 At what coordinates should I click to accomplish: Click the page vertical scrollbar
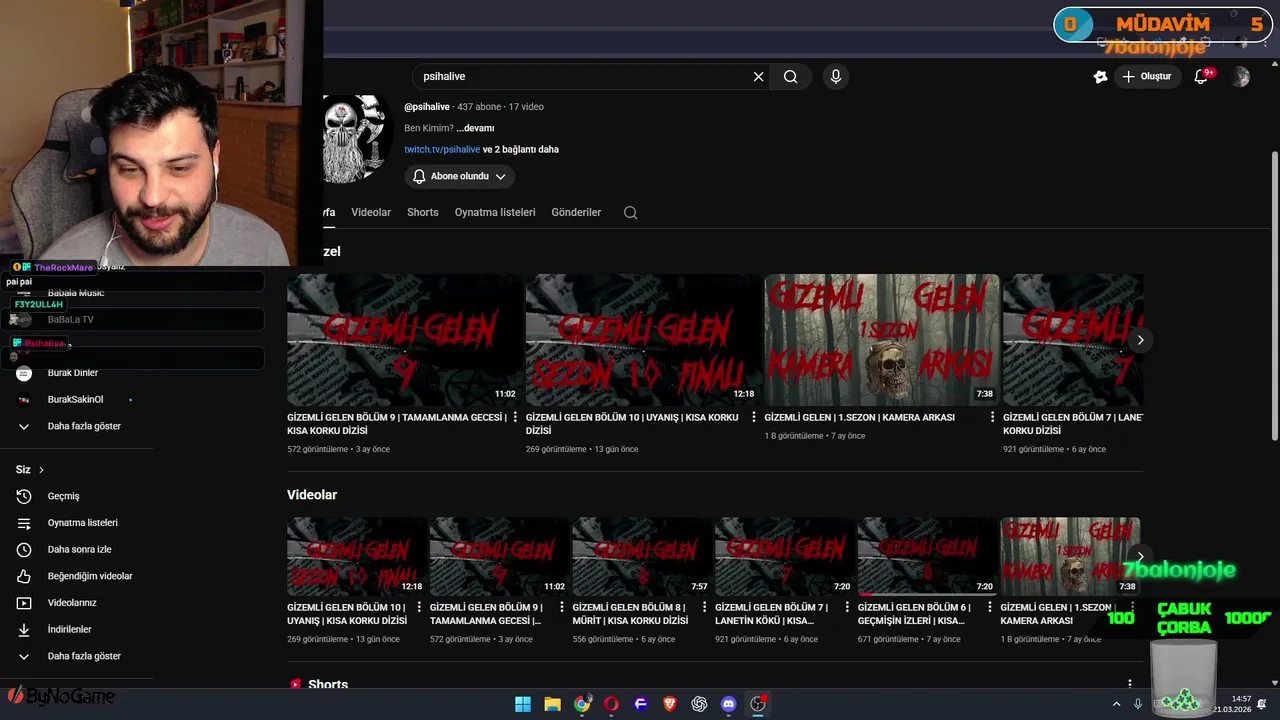(x=1274, y=295)
